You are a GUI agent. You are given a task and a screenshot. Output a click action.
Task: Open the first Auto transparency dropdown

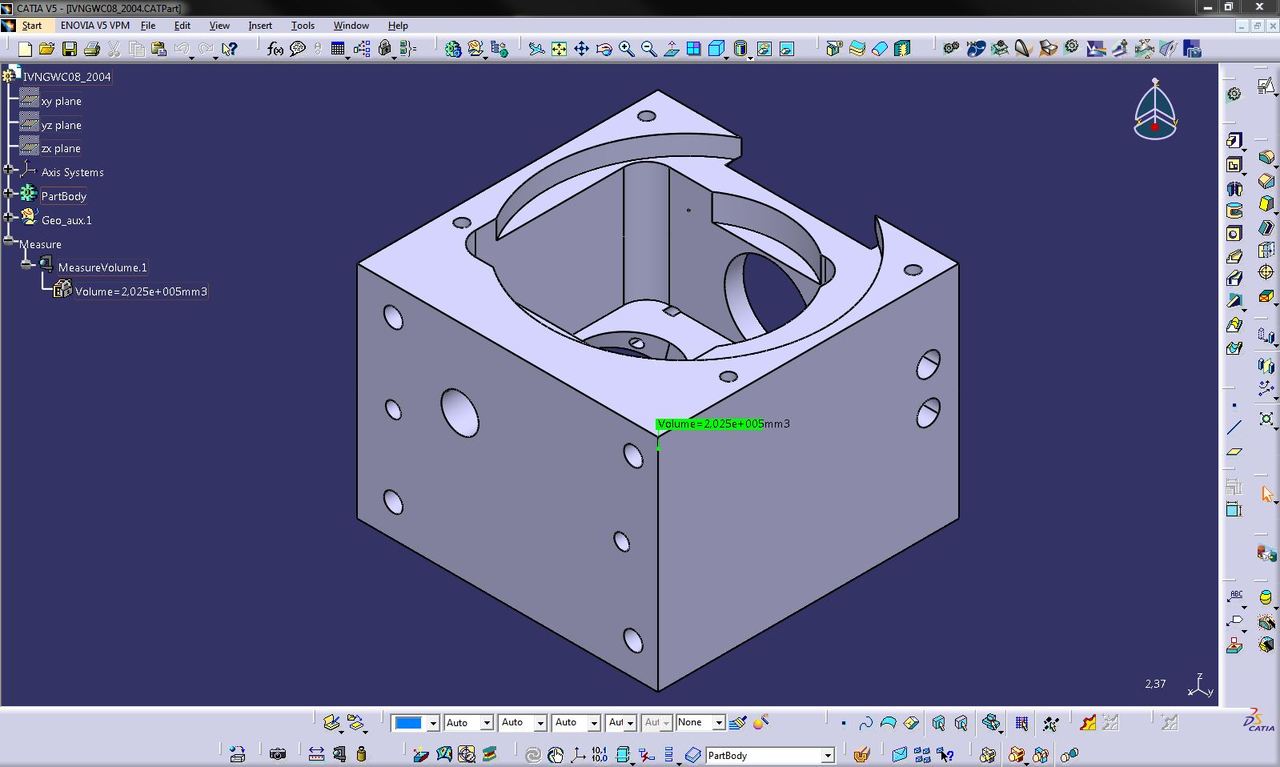point(486,723)
